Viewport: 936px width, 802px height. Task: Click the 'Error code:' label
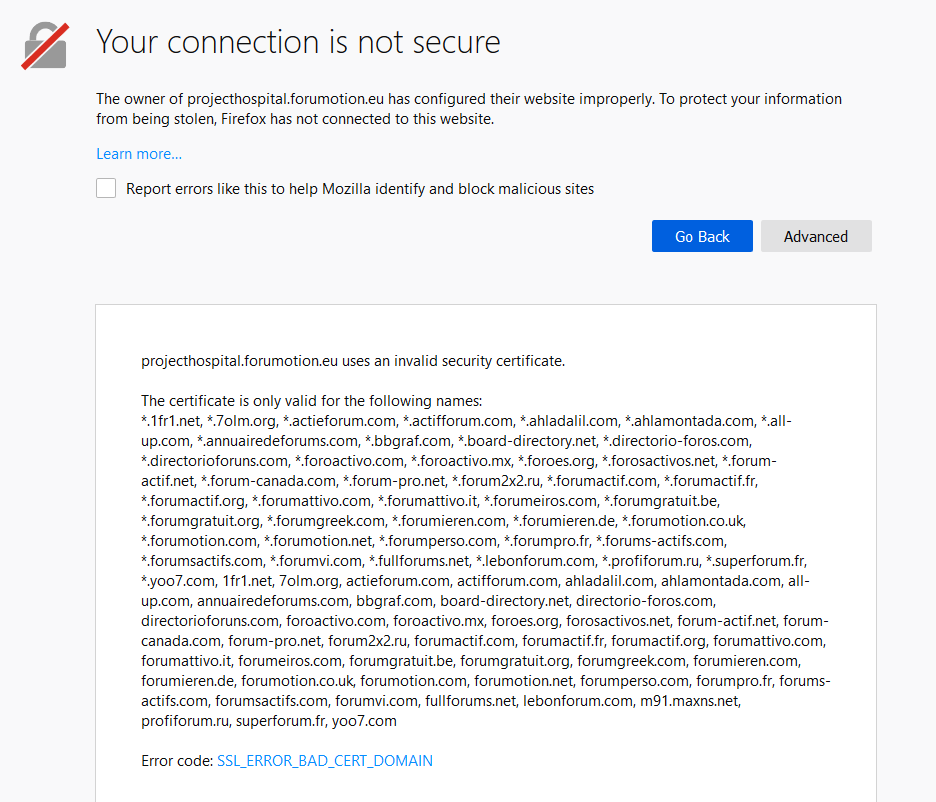click(x=177, y=761)
